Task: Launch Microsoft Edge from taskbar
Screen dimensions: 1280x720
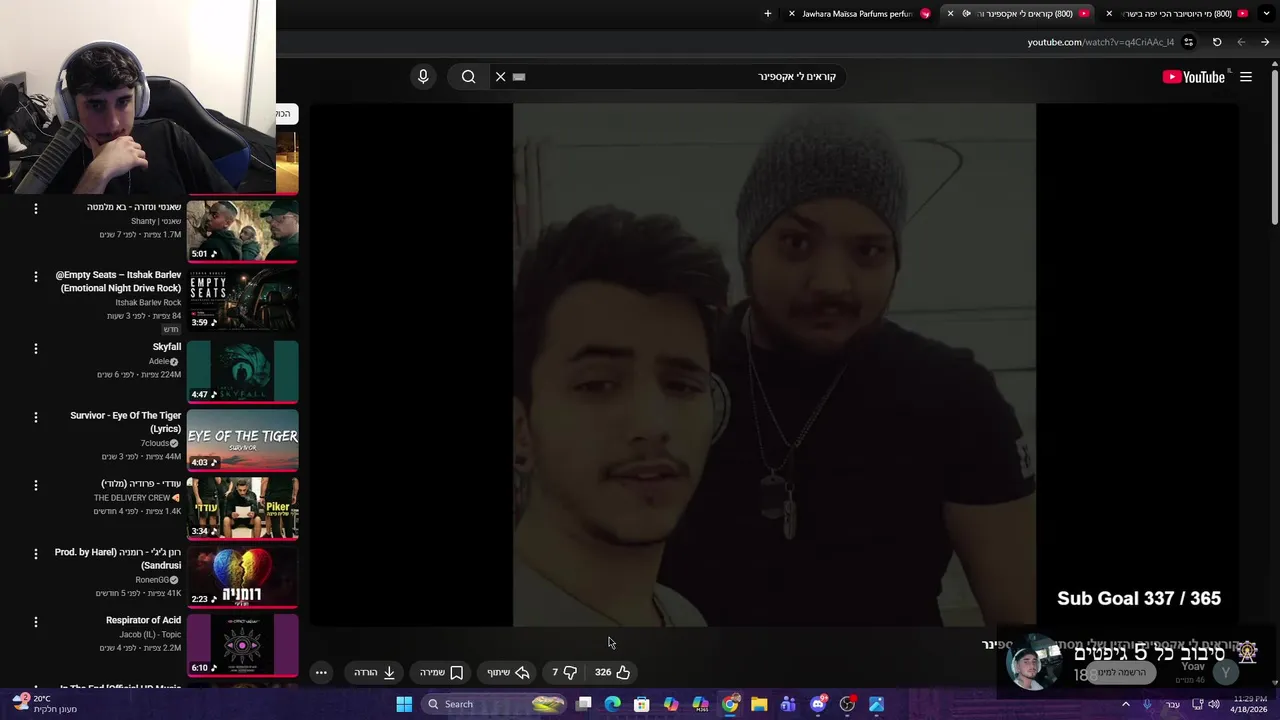Action: coord(613,704)
